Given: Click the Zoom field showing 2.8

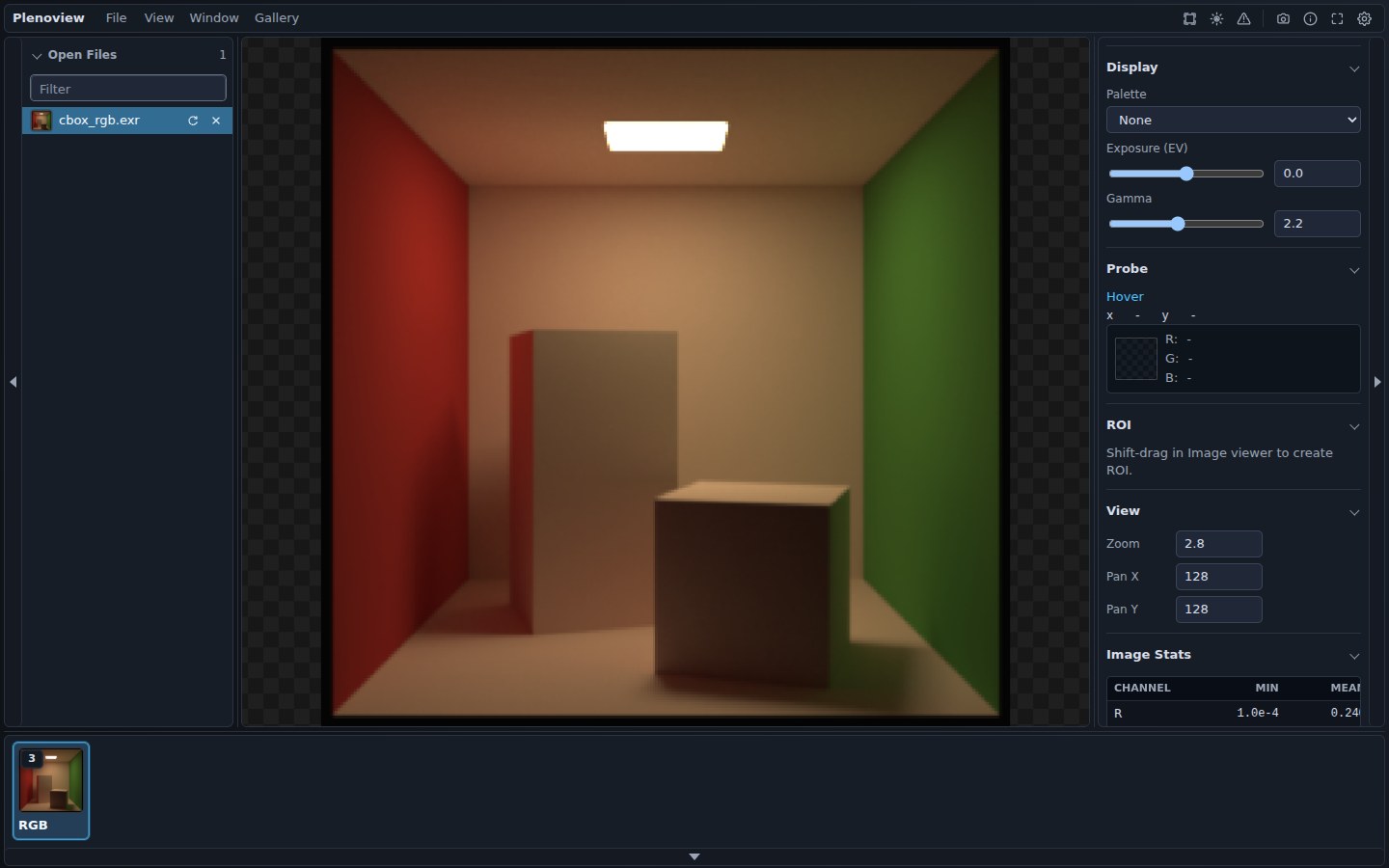Looking at the screenshot, I should pos(1219,544).
